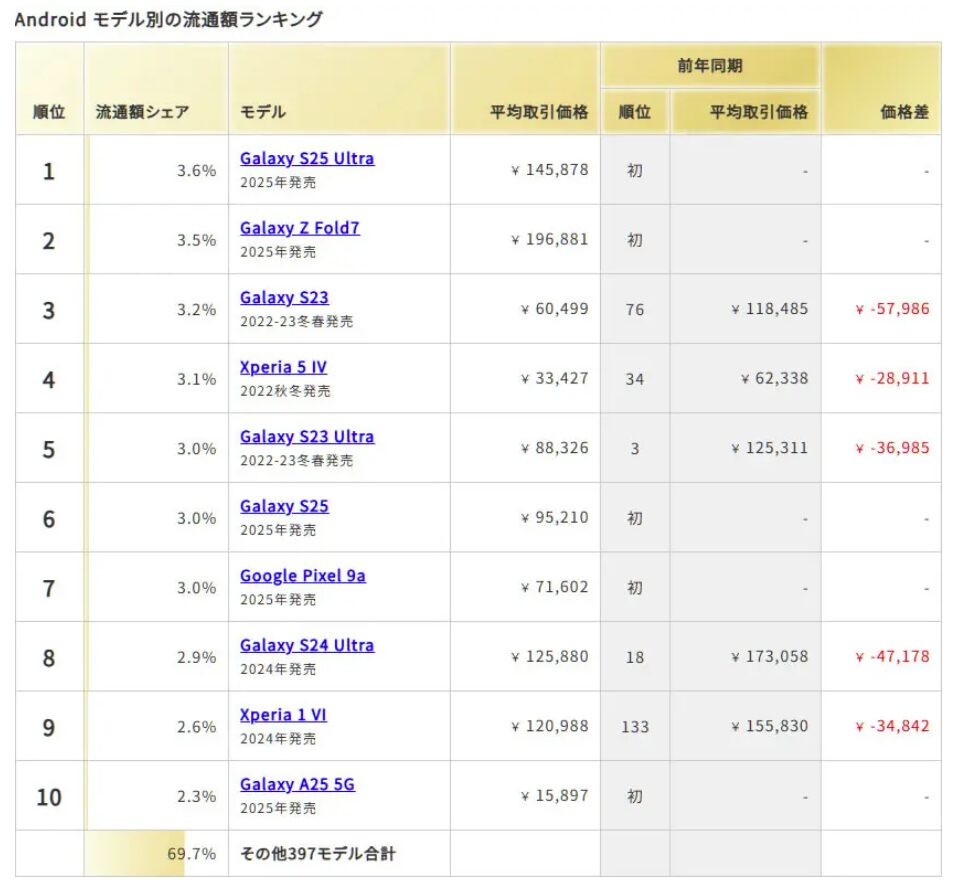The width and height of the screenshot is (958, 888).
Task: Click the 流通額シェア column header
Action: pyautogui.click(x=142, y=112)
